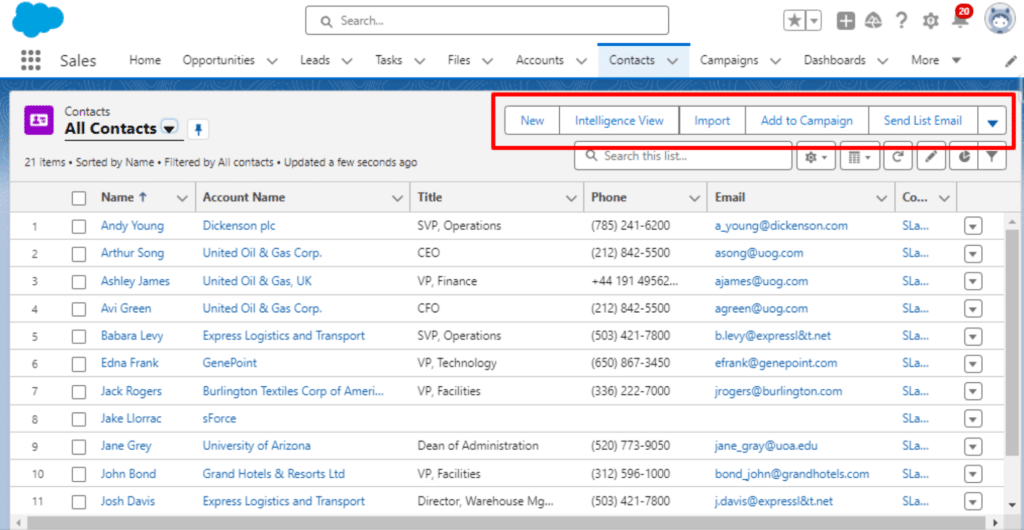
Task: Sort by the Name column header
Action: pyautogui.click(x=116, y=197)
